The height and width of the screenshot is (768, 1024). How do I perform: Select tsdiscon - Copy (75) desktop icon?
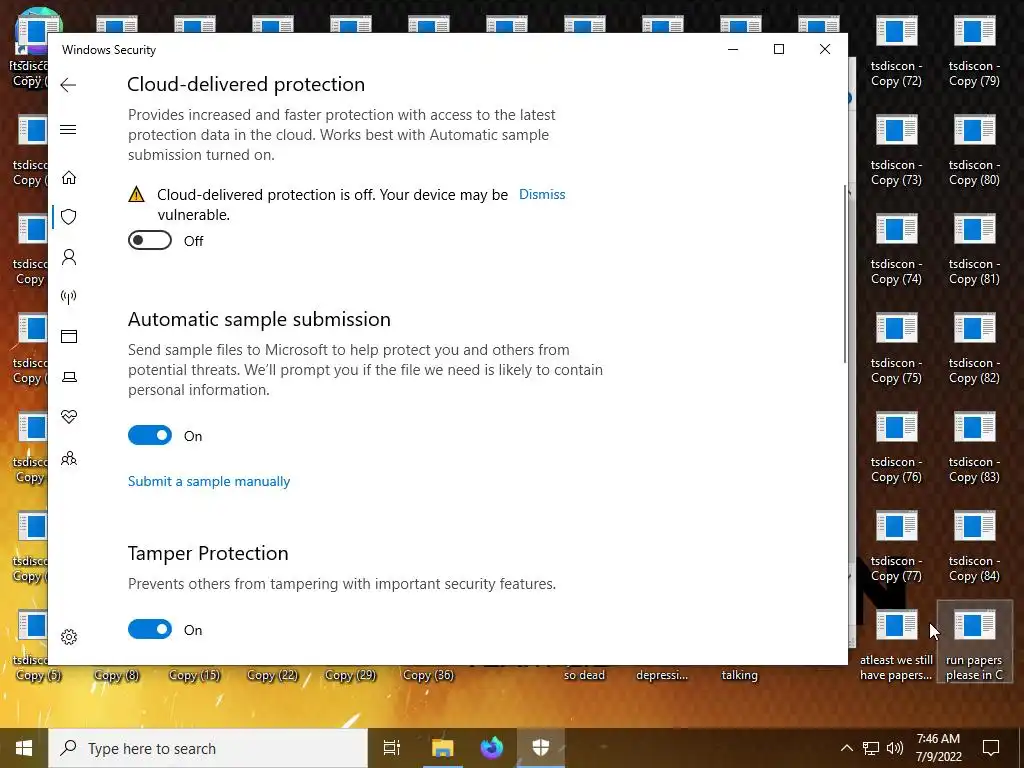click(x=896, y=349)
